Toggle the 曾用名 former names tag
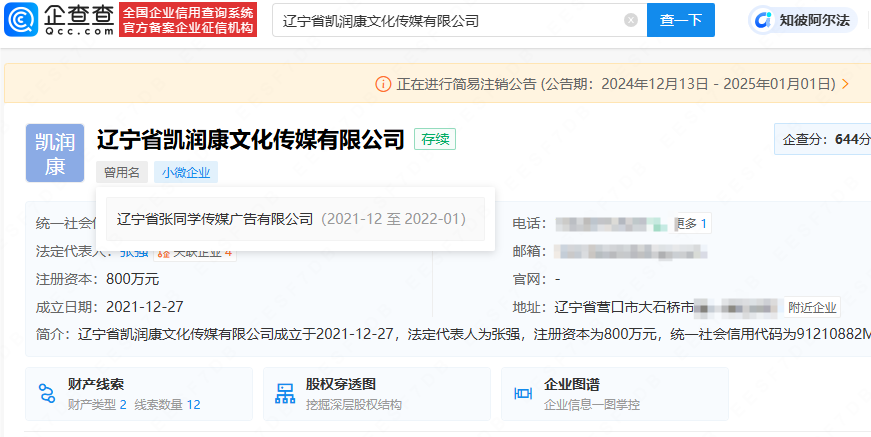The height and width of the screenshot is (437, 871). pyautogui.click(x=122, y=173)
